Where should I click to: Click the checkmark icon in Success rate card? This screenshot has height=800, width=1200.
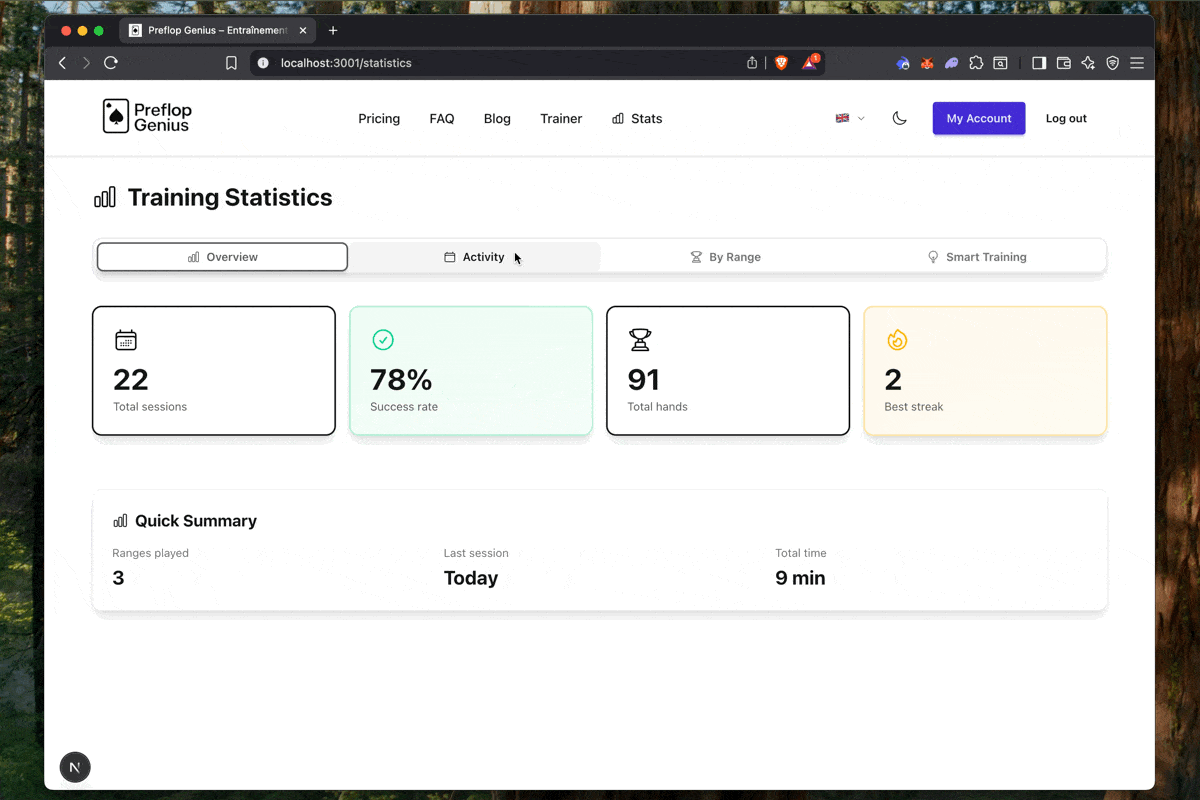(x=383, y=340)
